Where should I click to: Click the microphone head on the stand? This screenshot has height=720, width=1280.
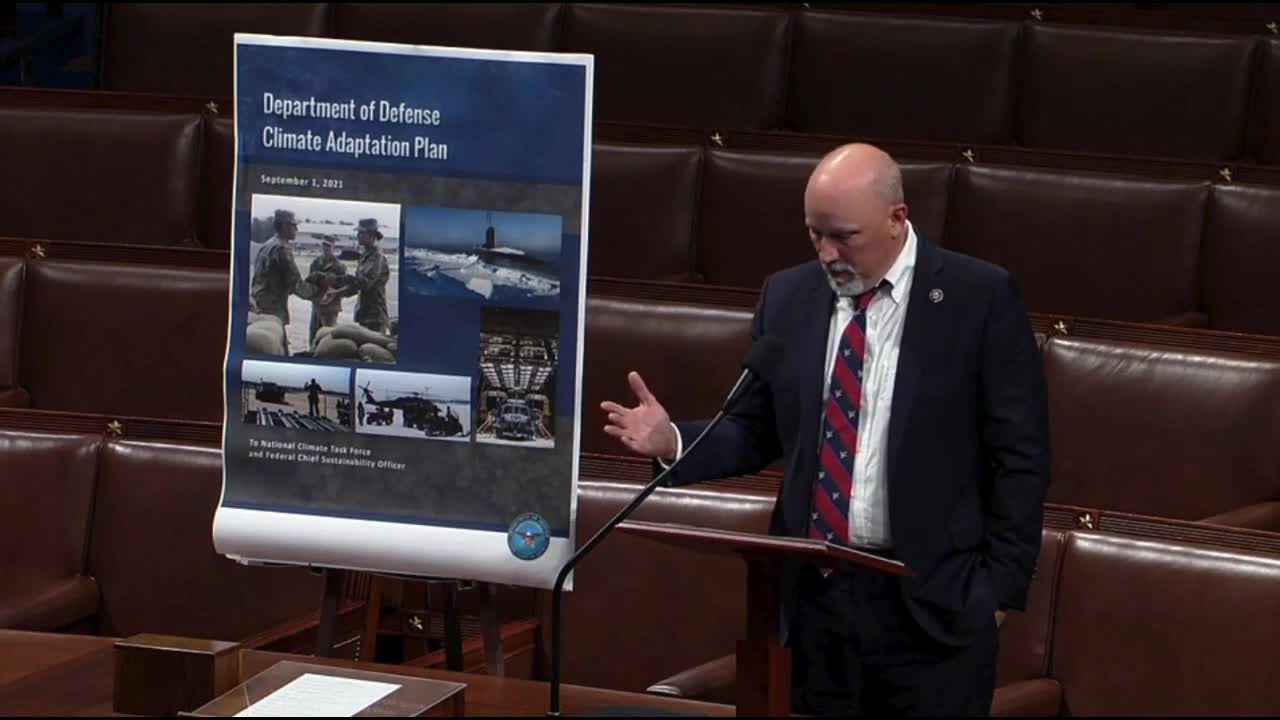tap(762, 357)
